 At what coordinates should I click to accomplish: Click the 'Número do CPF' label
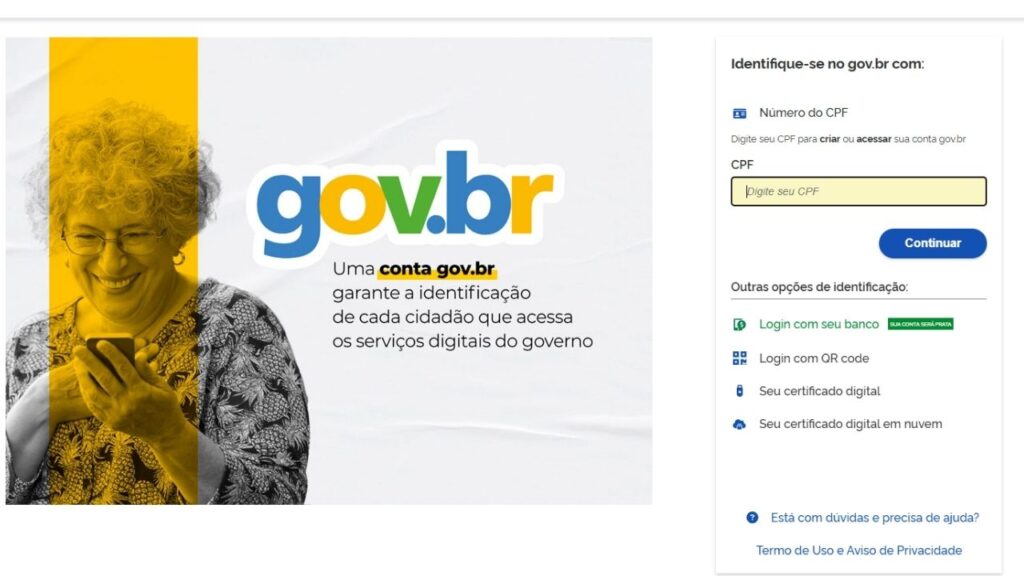(x=803, y=112)
